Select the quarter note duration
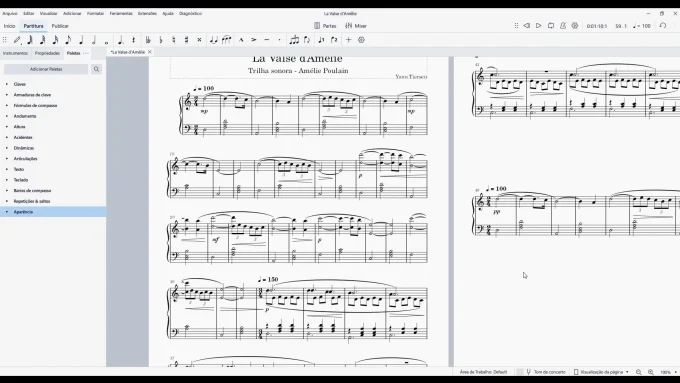This screenshot has height=383, width=680. [x=81, y=40]
